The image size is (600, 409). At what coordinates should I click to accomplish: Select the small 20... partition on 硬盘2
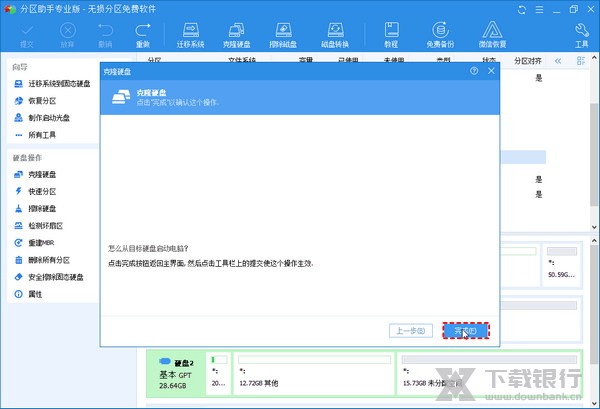[x=219, y=374]
